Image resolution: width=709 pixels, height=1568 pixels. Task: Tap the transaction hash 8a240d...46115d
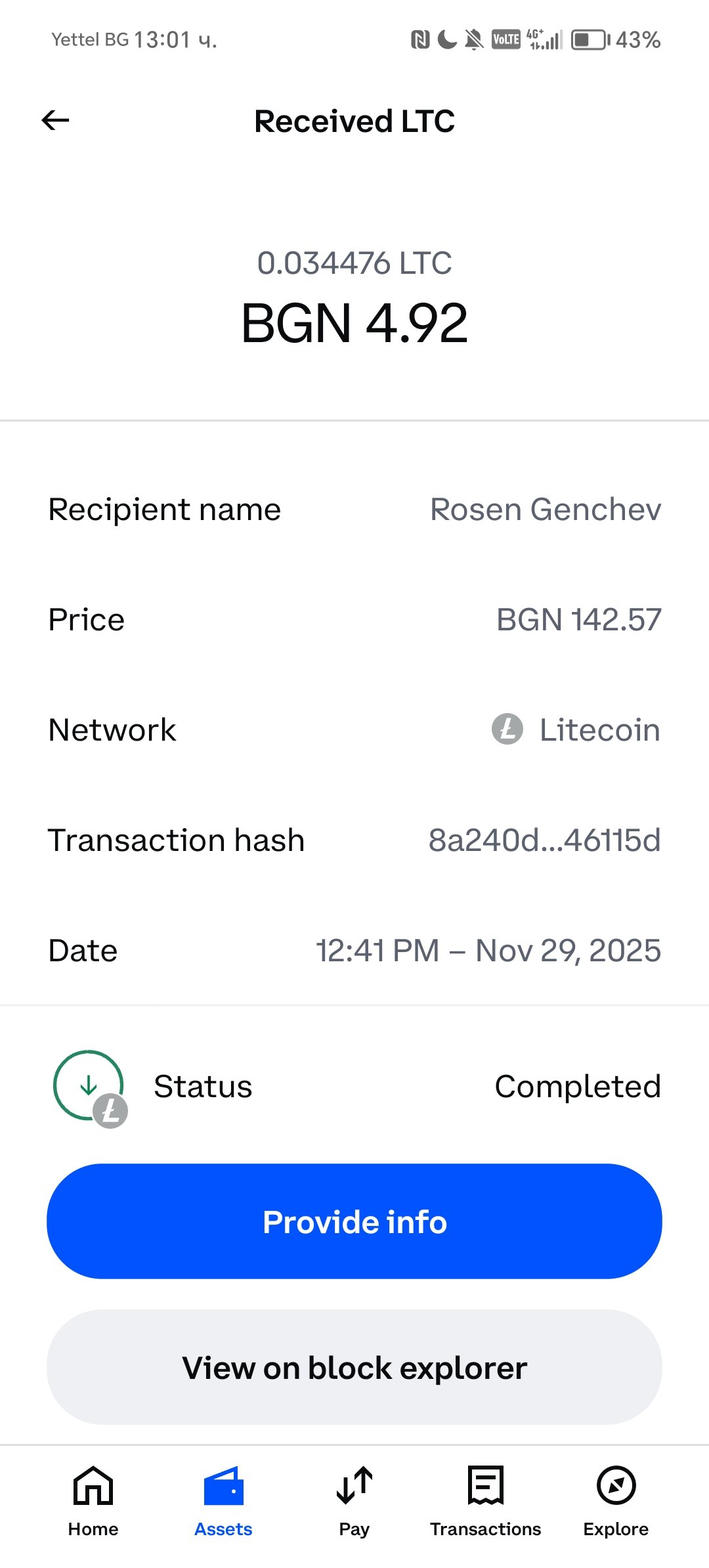[x=544, y=840]
